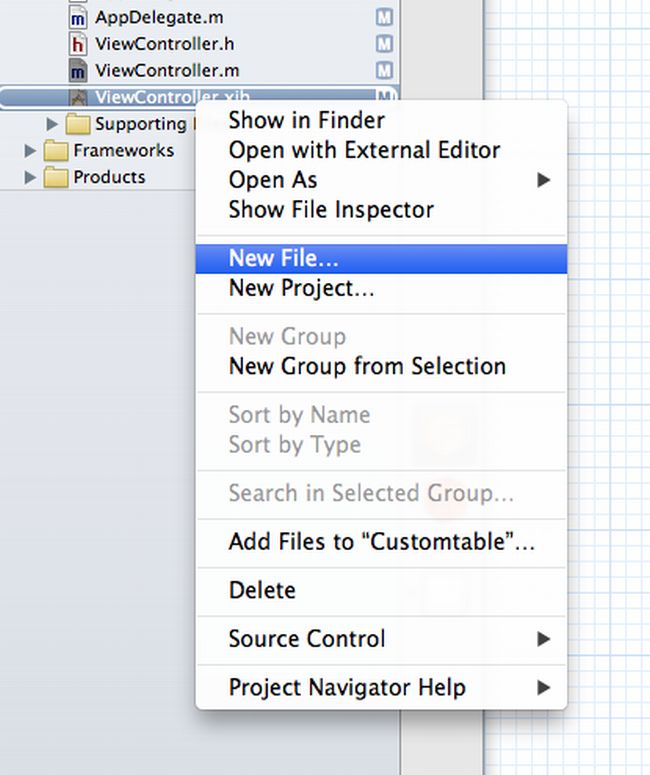Click the ViewController.m file icon
Screen dimensions: 650x775
tap(78, 71)
